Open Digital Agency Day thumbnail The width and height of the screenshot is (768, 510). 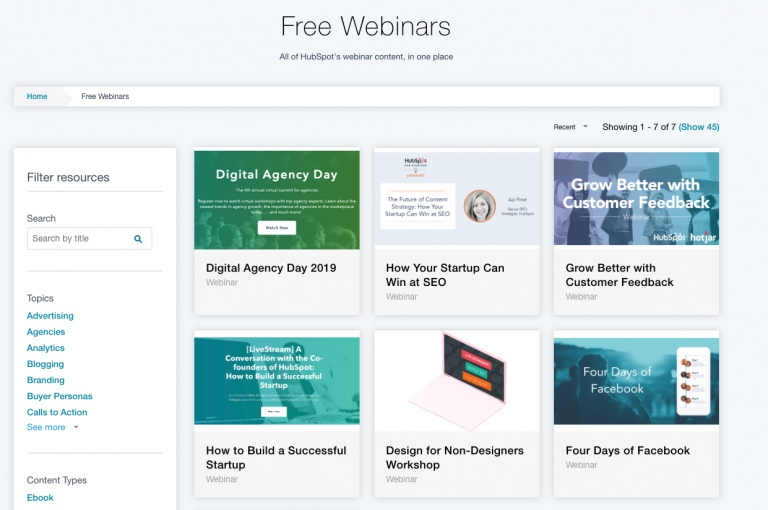point(277,200)
